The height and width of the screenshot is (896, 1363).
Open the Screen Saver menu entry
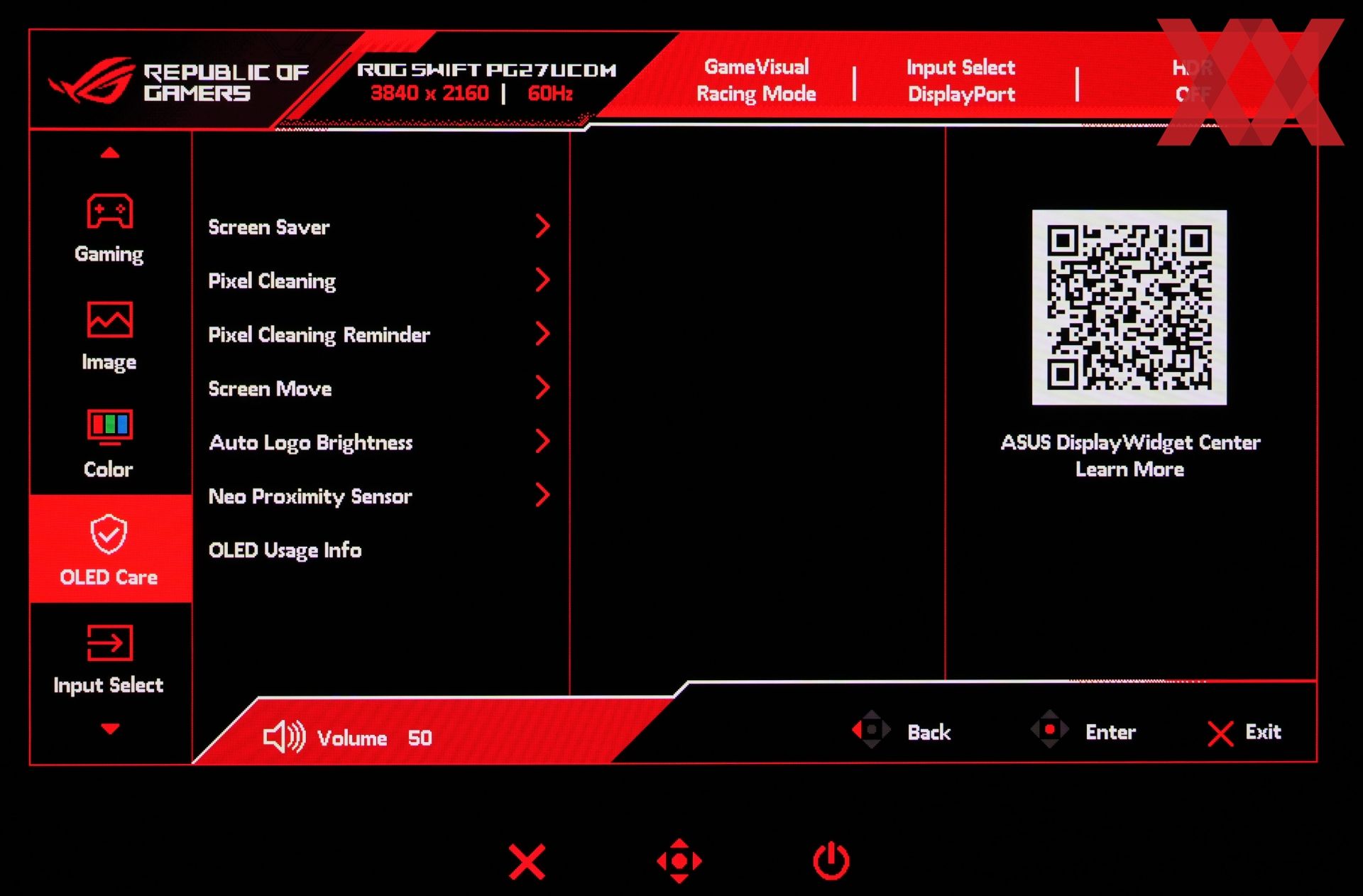point(380,227)
